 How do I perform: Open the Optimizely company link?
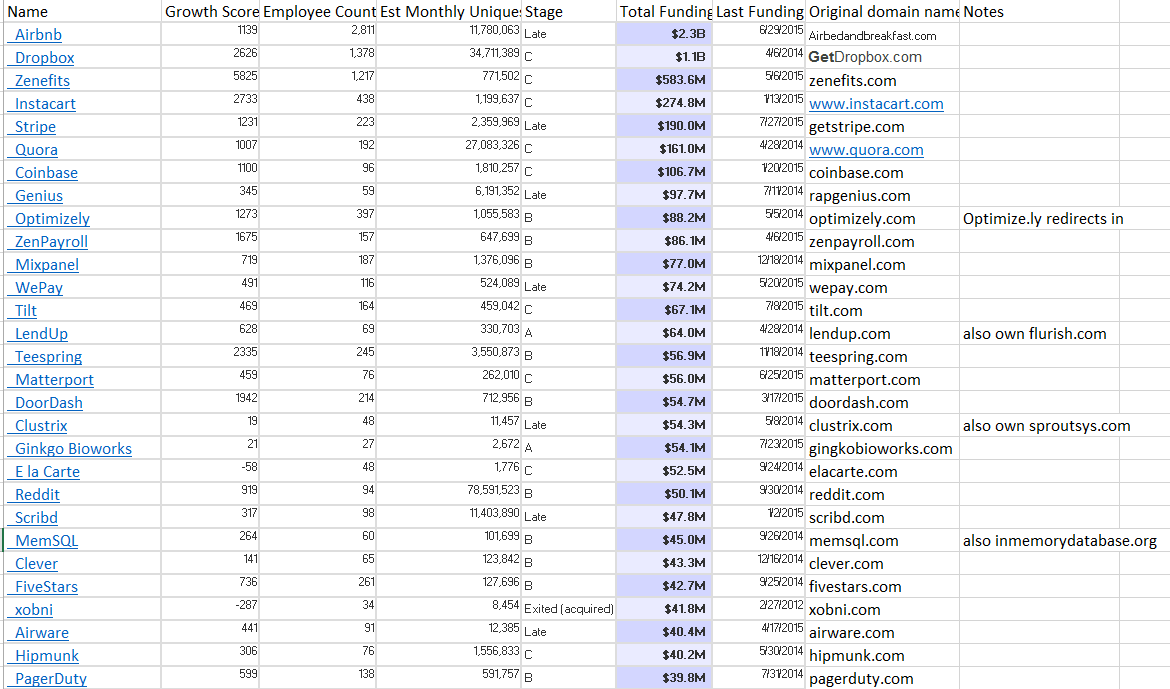pyautogui.click(x=52, y=219)
